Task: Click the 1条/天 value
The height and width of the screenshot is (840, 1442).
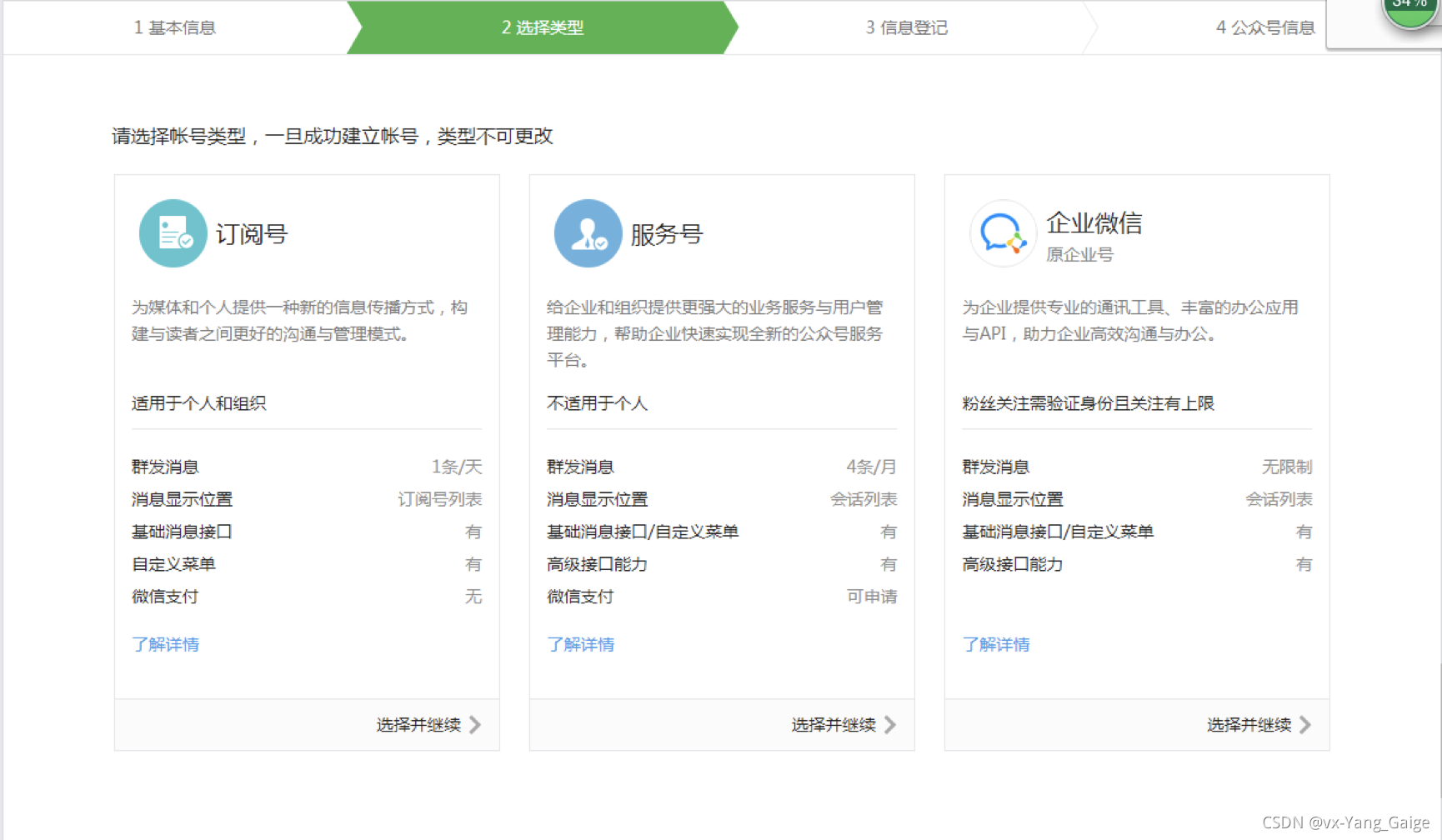Action: (457, 467)
